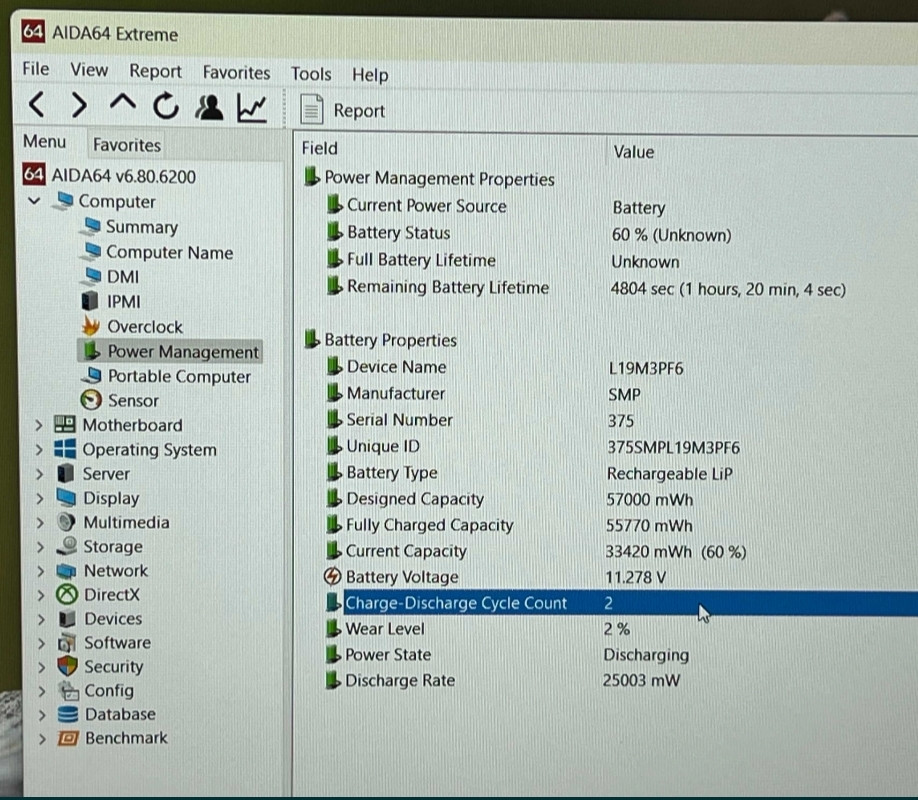Click the Refresh toolbar icon
Image resolution: width=918 pixels, height=800 pixels.
166,106
